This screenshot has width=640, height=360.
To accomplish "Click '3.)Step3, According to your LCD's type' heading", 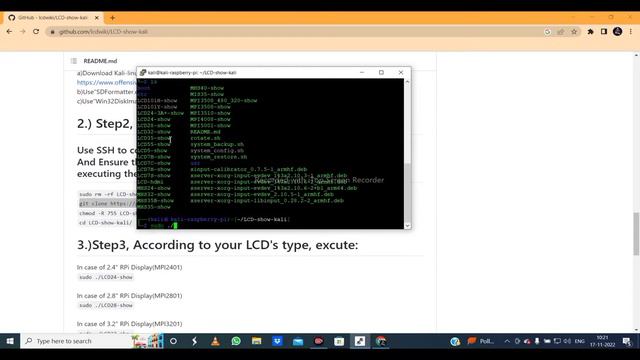I will [x=218, y=245].
